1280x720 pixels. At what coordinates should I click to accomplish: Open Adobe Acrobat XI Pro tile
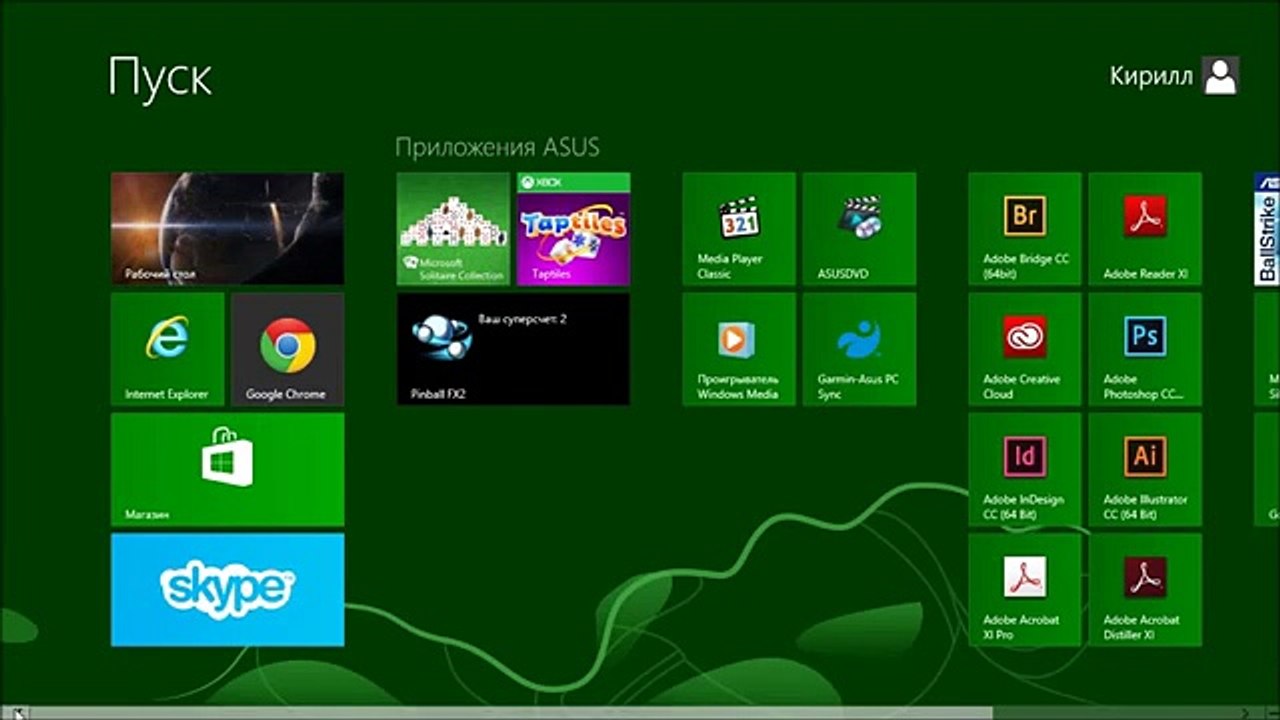(x=1025, y=589)
